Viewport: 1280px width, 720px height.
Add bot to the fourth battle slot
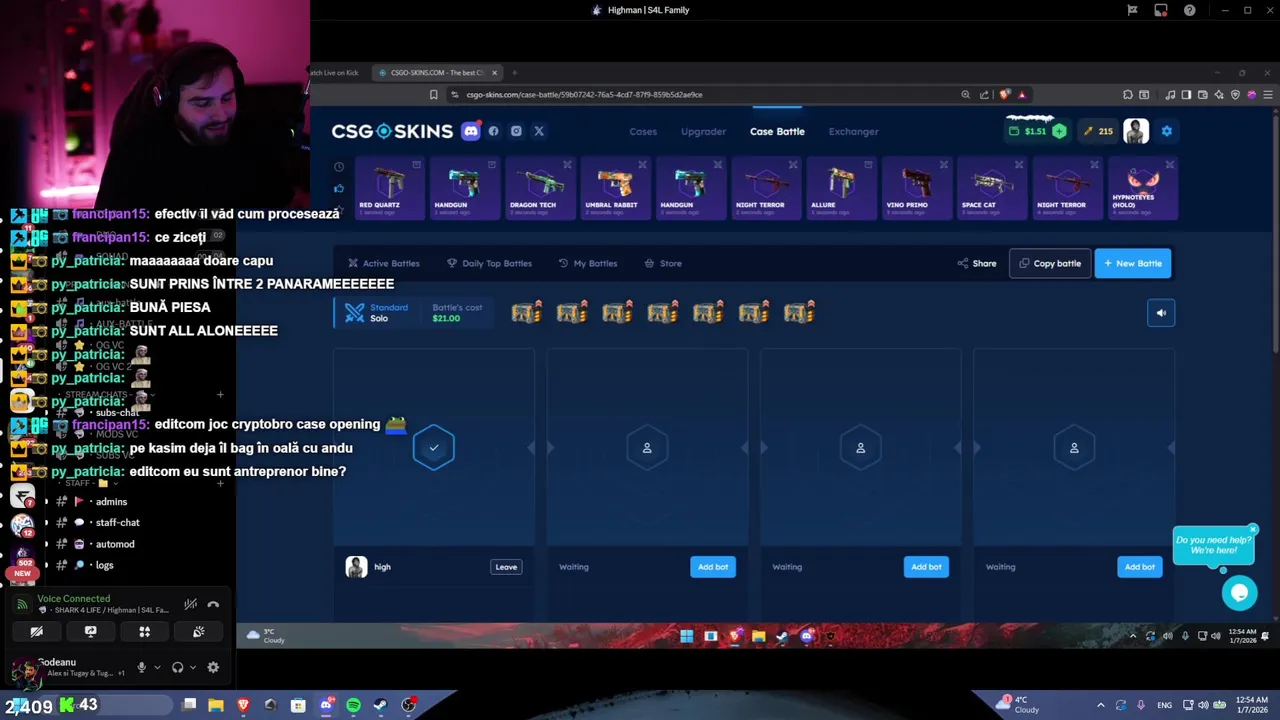pyautogui.click(x=1140, y=567)
